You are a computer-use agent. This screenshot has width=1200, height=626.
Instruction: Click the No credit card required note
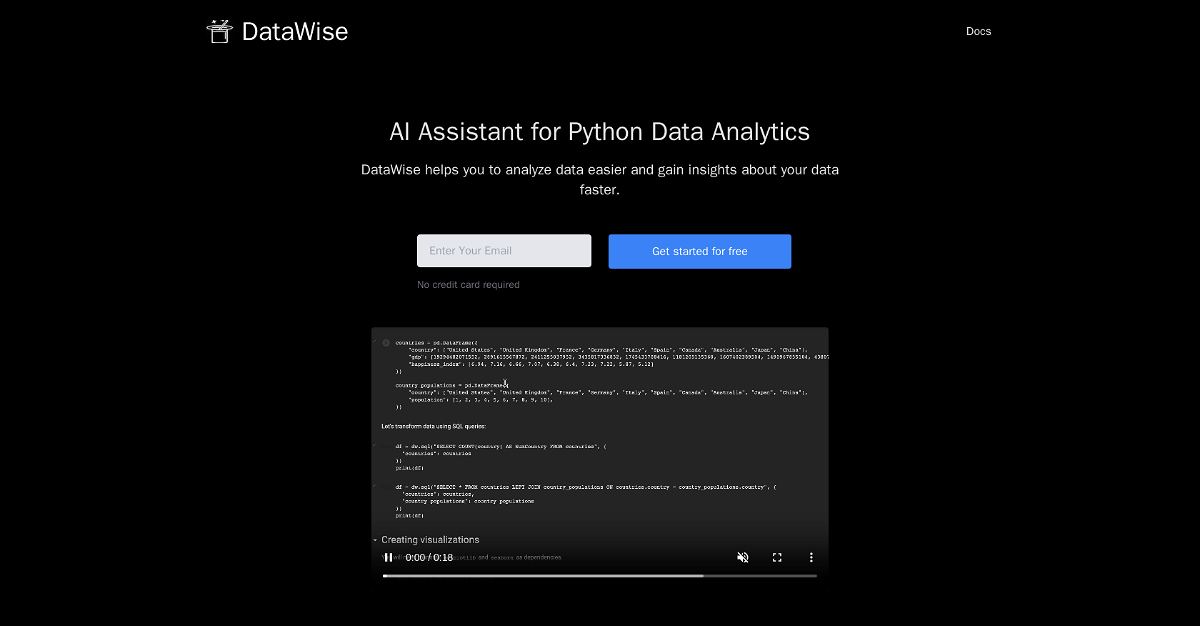click(x=468, y=285)
